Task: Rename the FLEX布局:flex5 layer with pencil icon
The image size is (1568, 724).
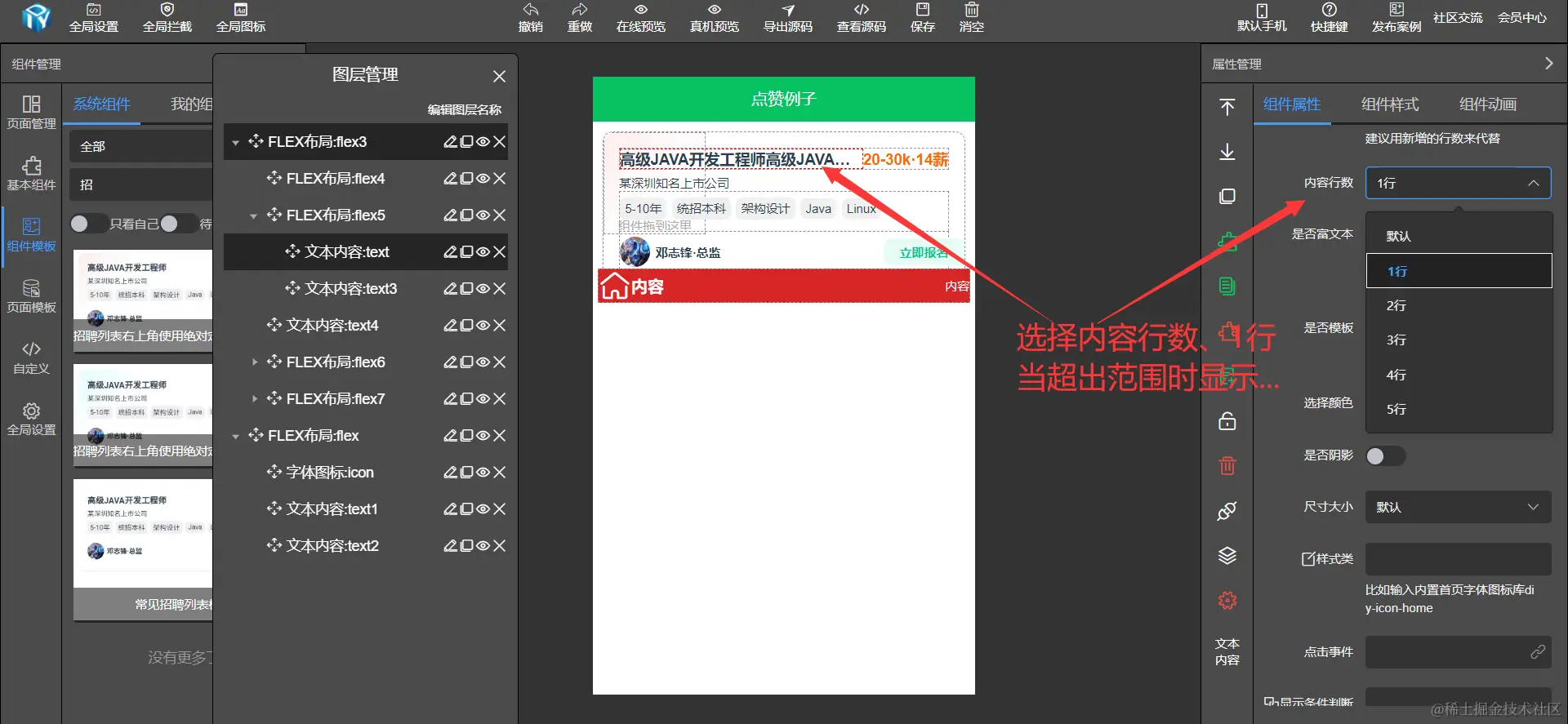Action: (450, 215)
